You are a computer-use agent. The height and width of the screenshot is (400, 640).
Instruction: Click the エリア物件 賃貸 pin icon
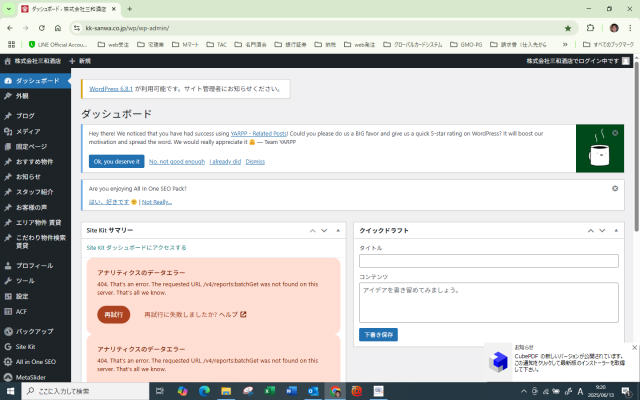(x=8, y=222)
